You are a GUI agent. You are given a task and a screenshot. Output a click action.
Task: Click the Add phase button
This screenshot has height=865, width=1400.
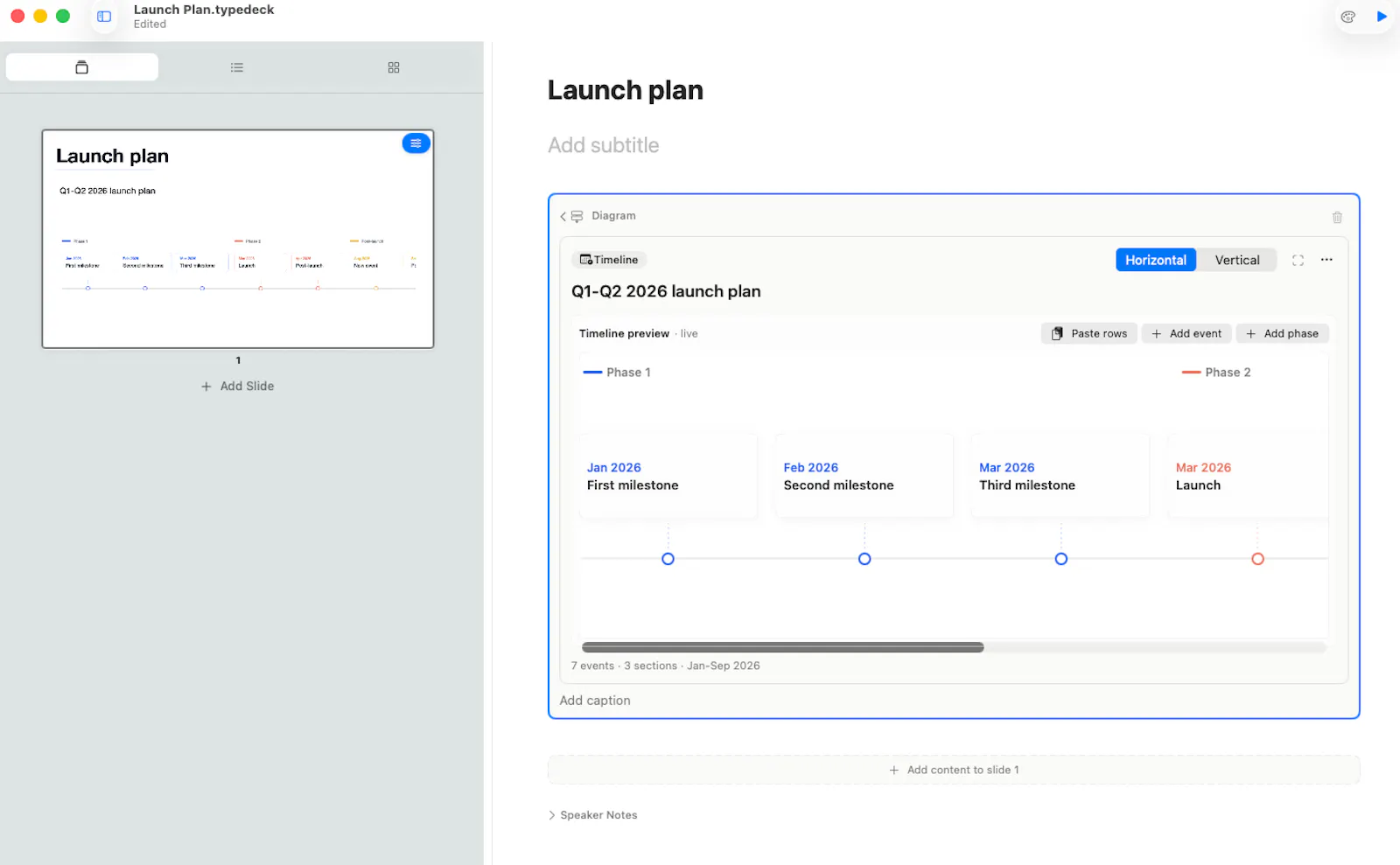point(1283,333)
